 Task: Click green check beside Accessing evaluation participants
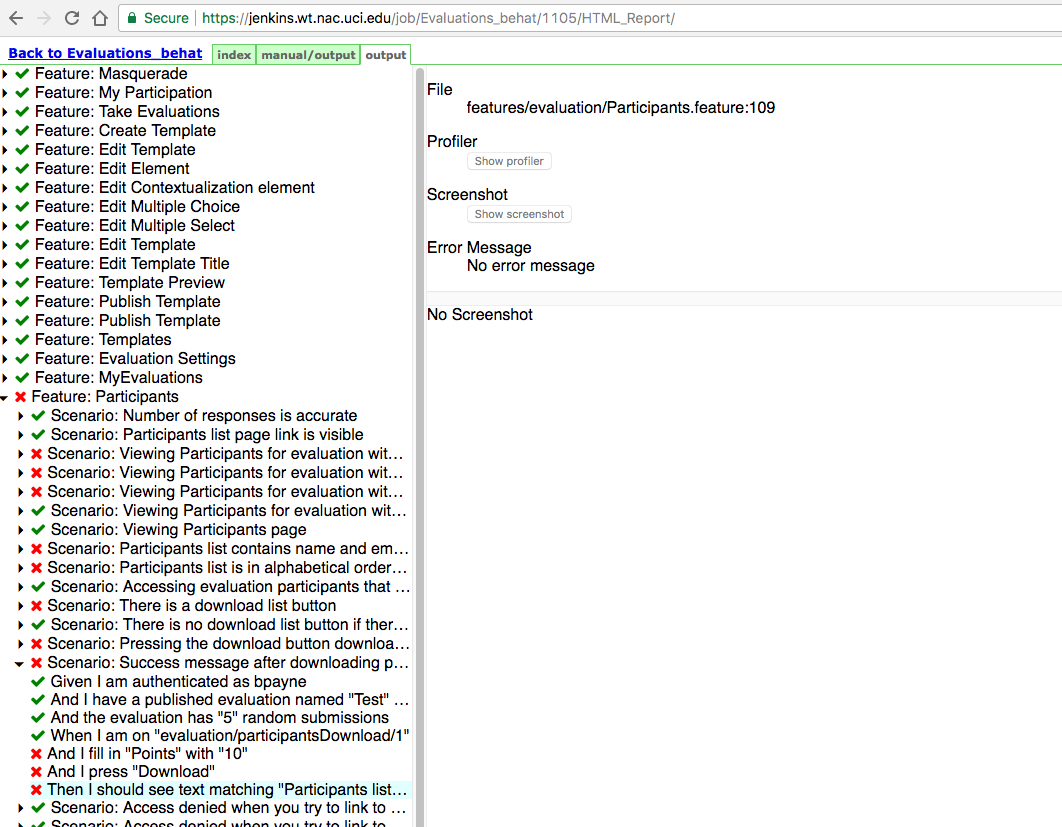point(38,586)
